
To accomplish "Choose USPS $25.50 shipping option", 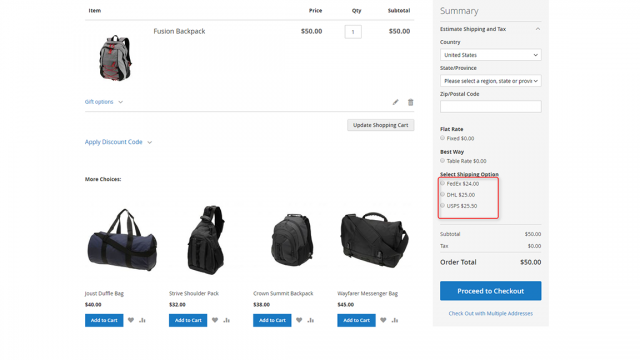I will [442, 205].
